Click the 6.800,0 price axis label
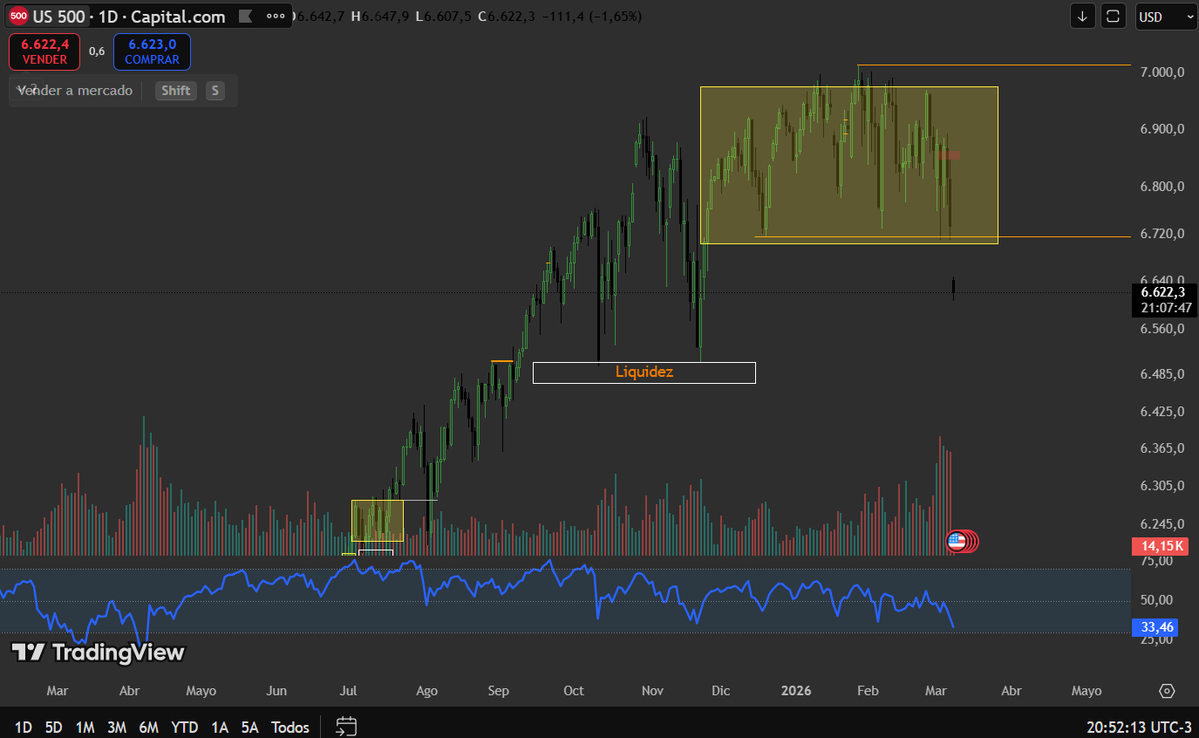The width and height of the screenshot is (1199, 738). tap(1162, 187)
